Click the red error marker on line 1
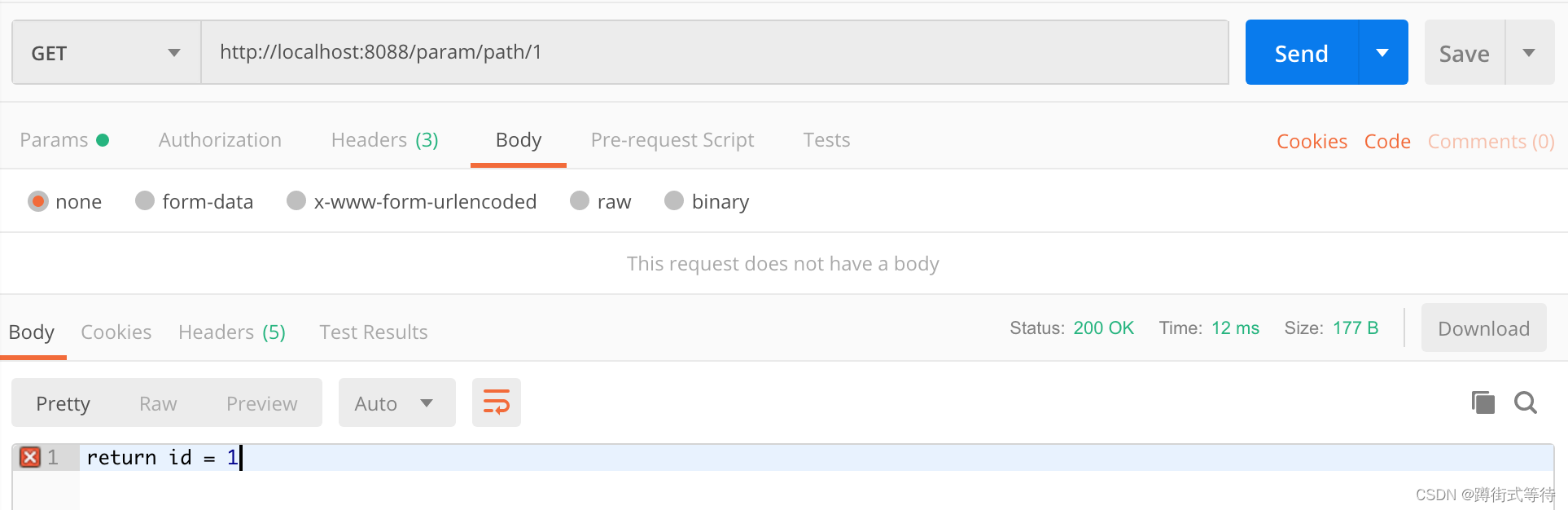 pos(30,457)
